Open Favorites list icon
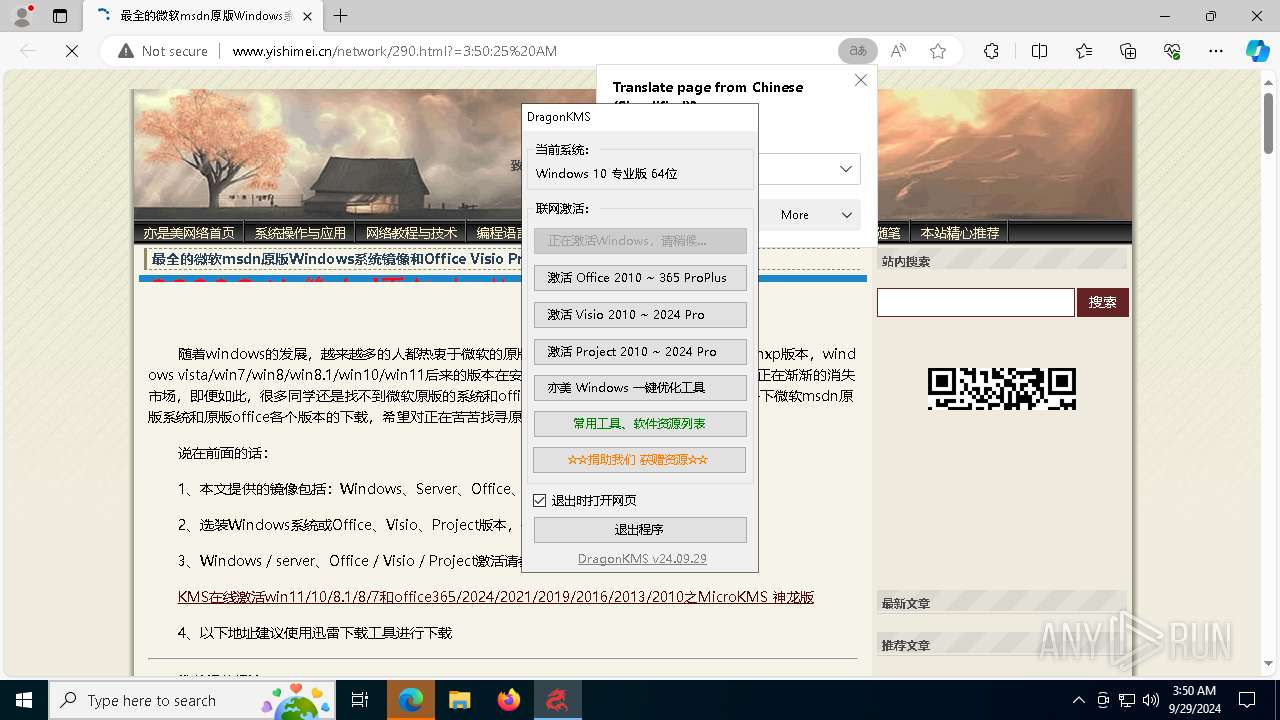Image resolution: width=1280 pixels, height=720 pixels. pyautogui.click(x=1084, y=51)
